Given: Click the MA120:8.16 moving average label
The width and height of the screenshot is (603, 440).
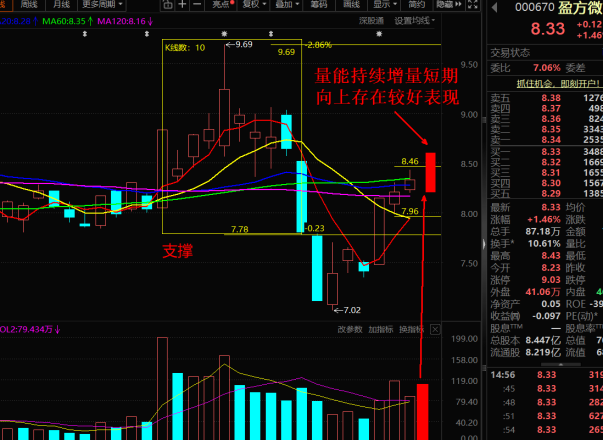Looking at the screenshot, I should (125, 21).
